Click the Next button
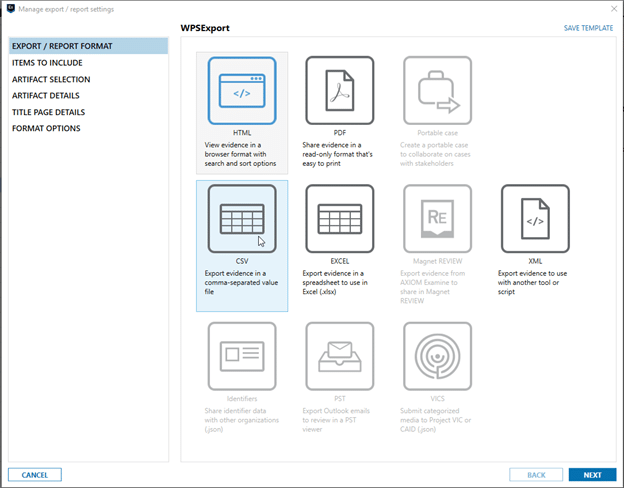Screen dimensions: 624x488 (x=593, y=475)
